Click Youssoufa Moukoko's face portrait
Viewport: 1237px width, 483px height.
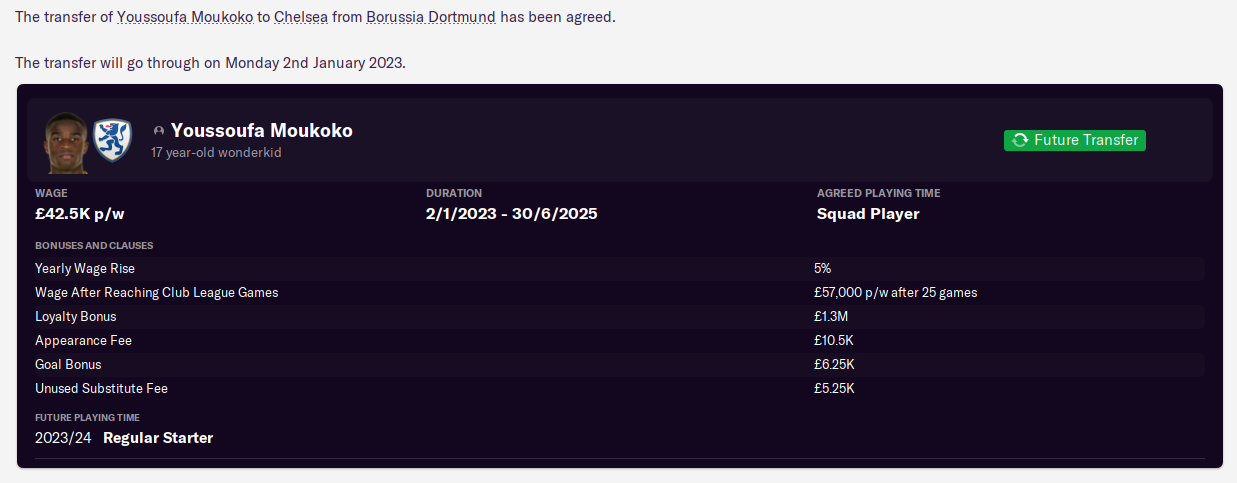(65, 141)
